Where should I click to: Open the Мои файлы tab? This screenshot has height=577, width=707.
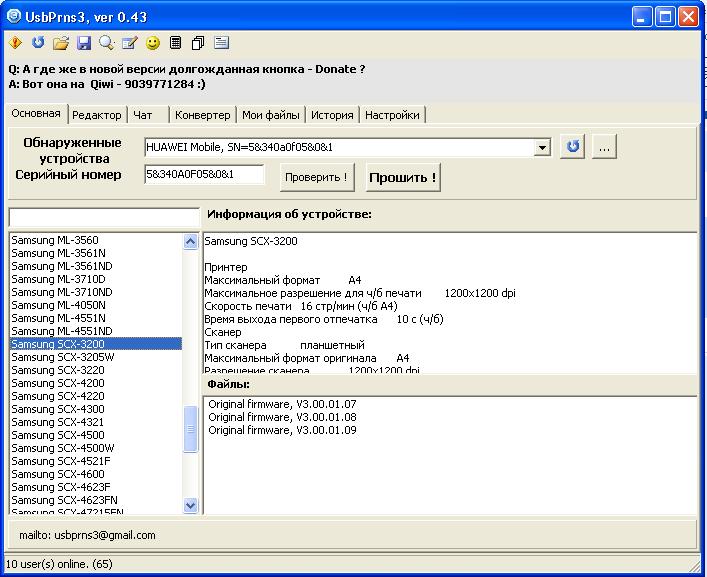tap(271, 115)
